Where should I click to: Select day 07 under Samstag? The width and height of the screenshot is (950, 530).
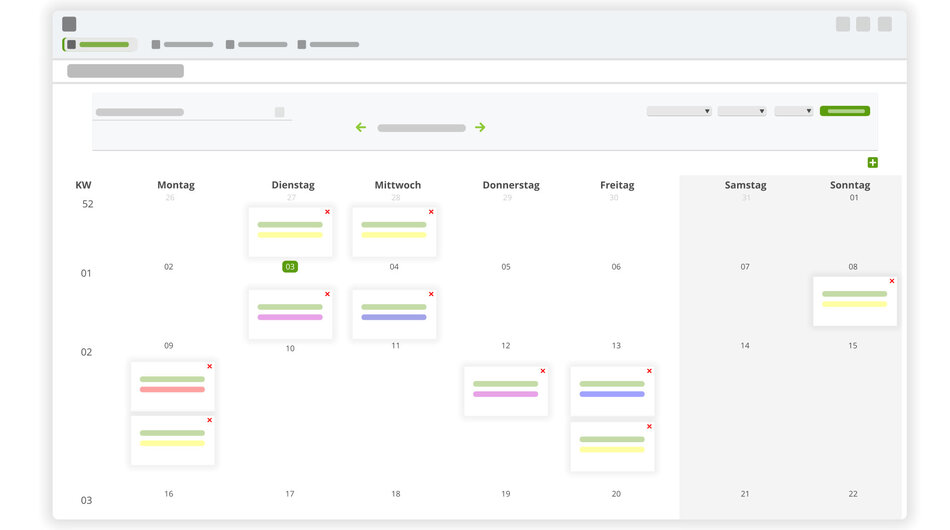(745, 267)
